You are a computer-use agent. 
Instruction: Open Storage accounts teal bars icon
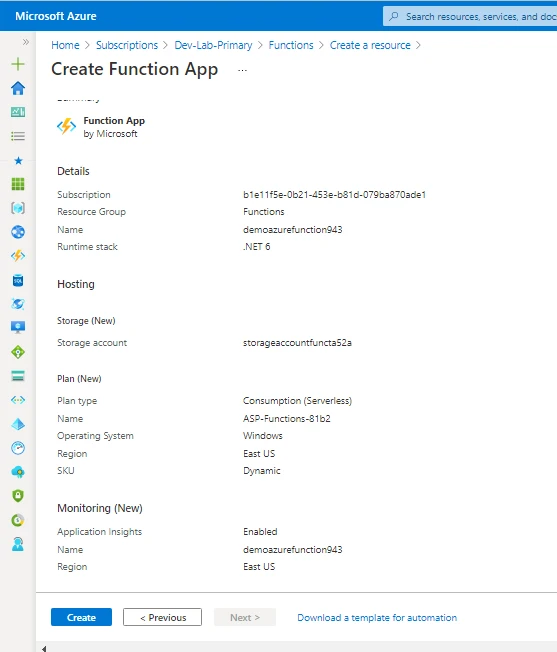click(x=18, y=376)
